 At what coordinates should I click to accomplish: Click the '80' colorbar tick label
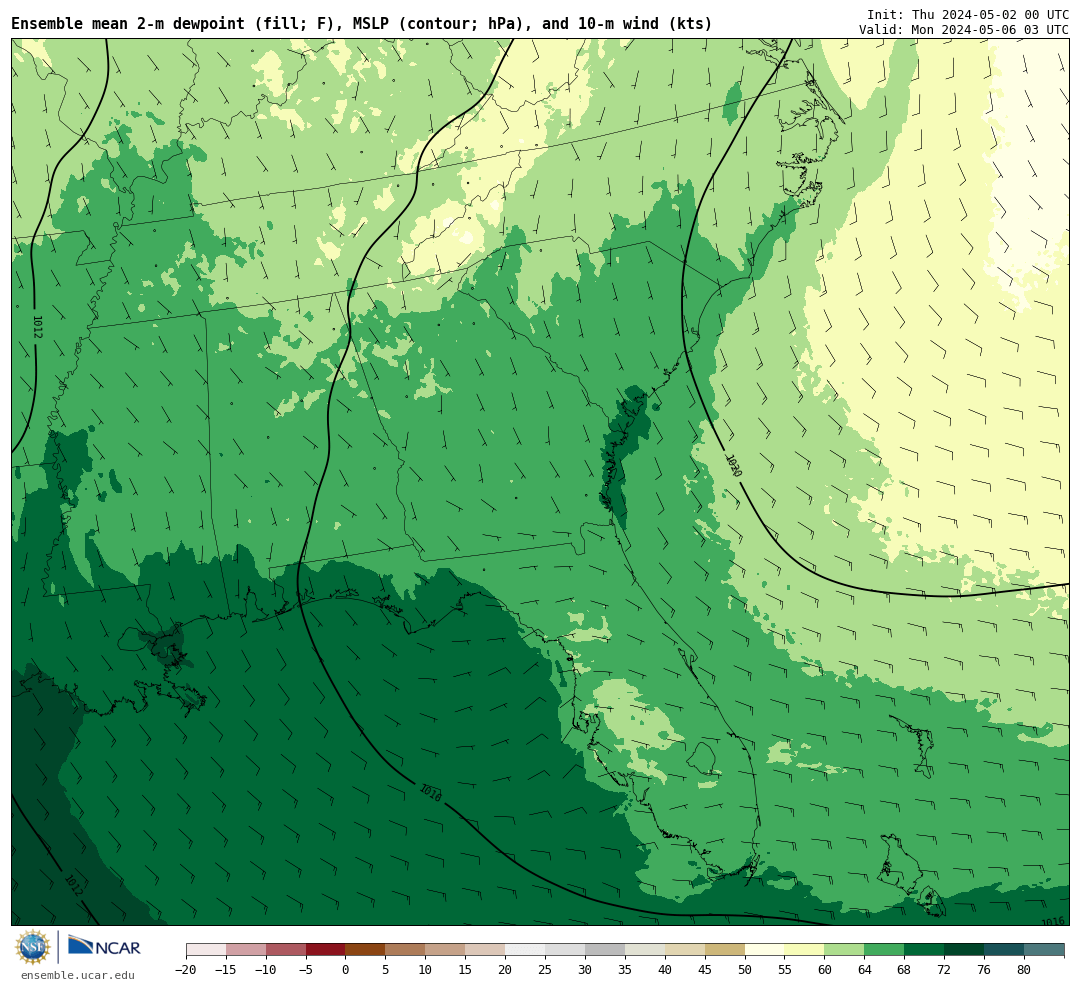[1025, 970]
